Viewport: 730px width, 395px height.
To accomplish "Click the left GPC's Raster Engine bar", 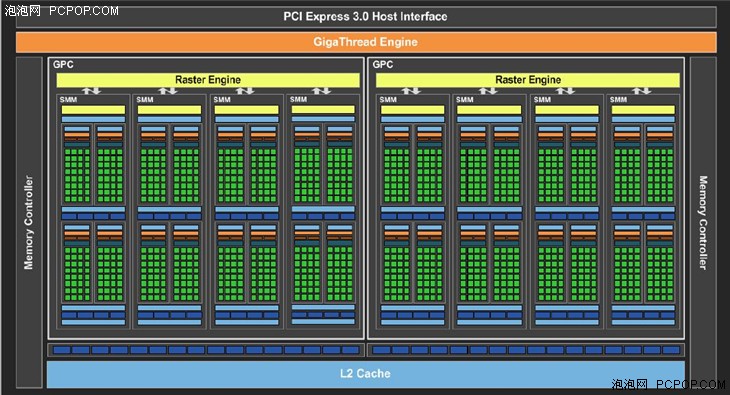I will pos(208,80).
